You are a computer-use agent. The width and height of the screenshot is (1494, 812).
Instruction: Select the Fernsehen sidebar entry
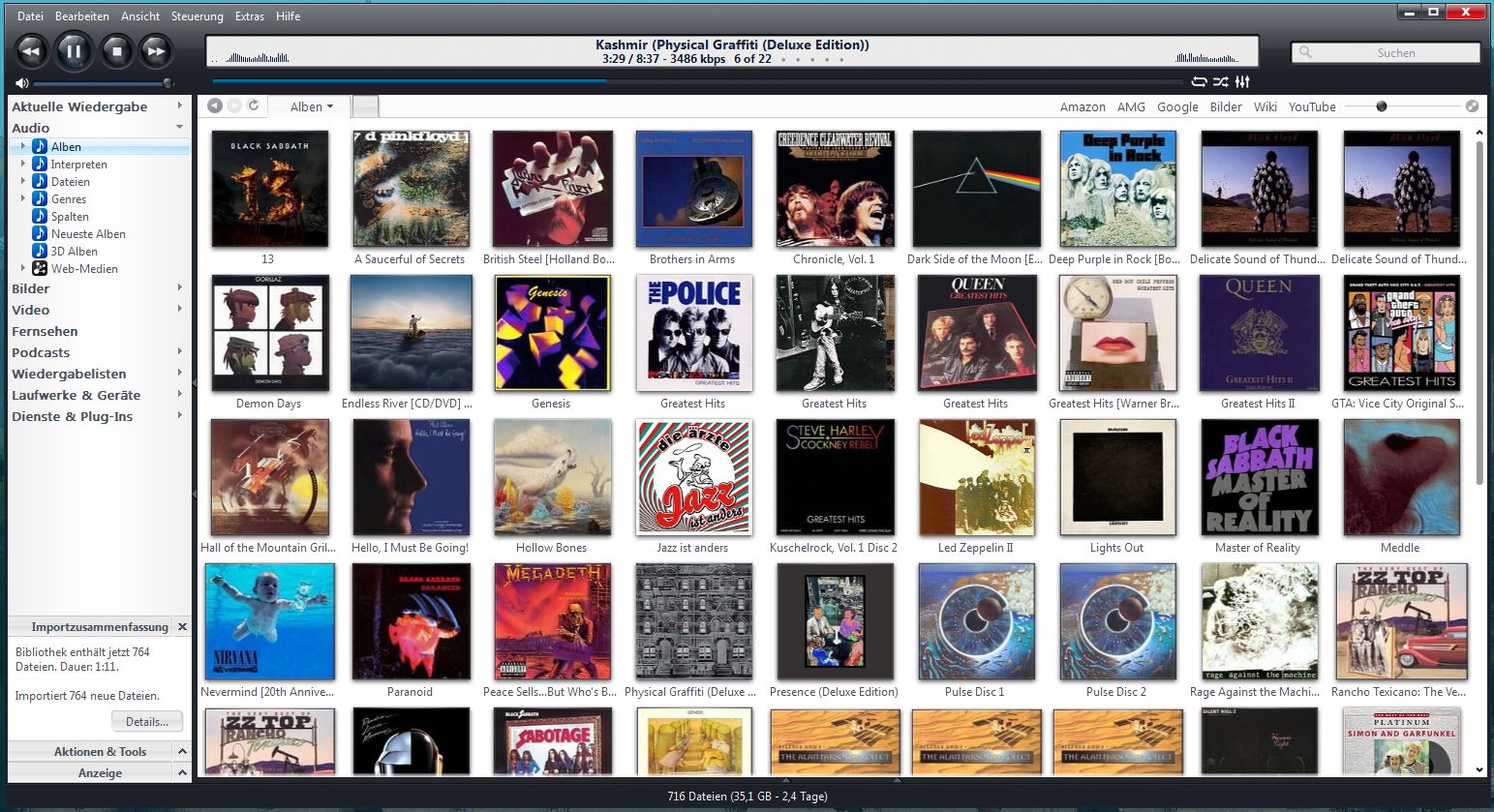coord(45,331)
